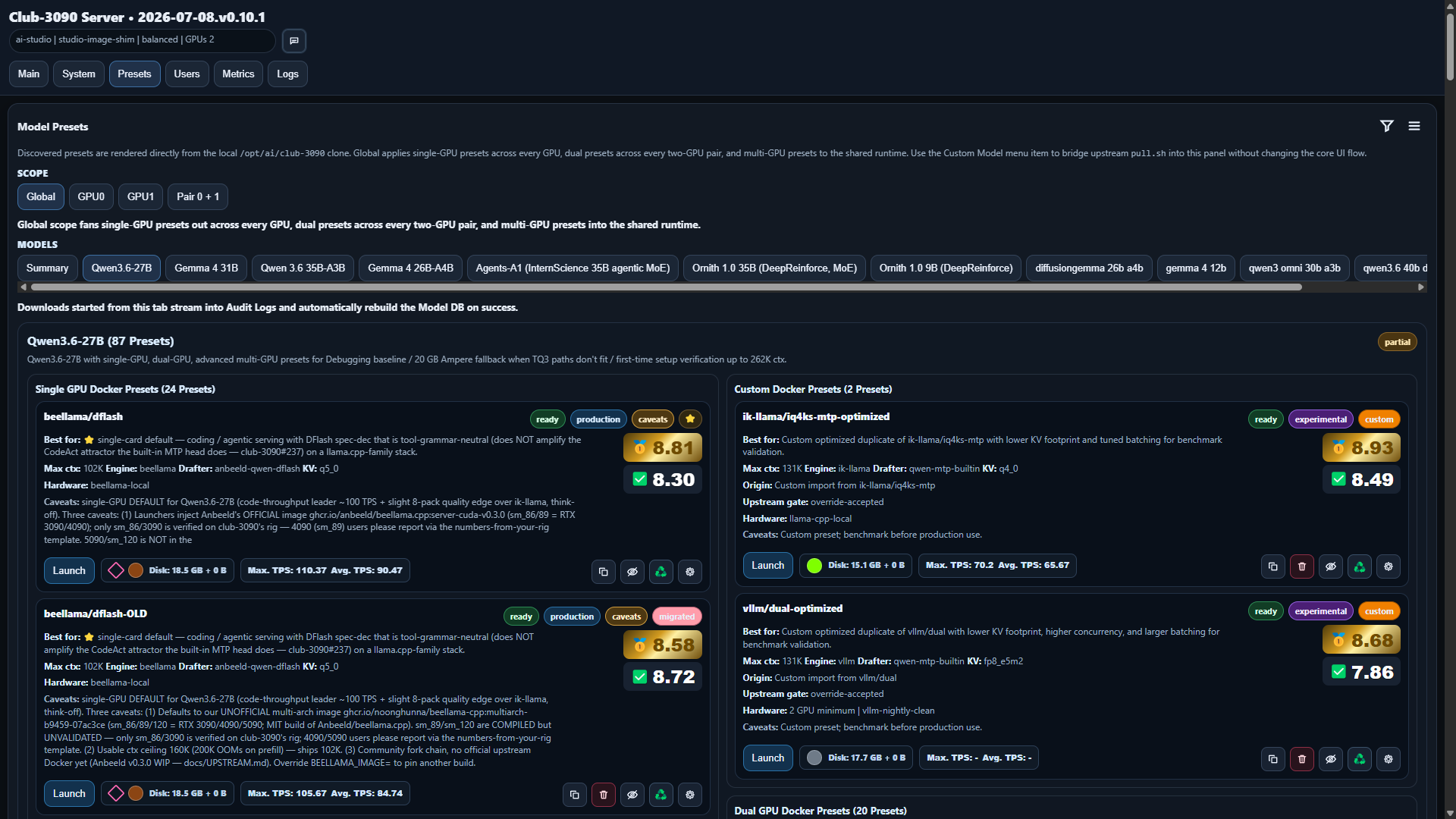Open gear settings for vllm/dual-optimized
The height and width of the screenshot is (819, 1456).
pos(1389,759)
